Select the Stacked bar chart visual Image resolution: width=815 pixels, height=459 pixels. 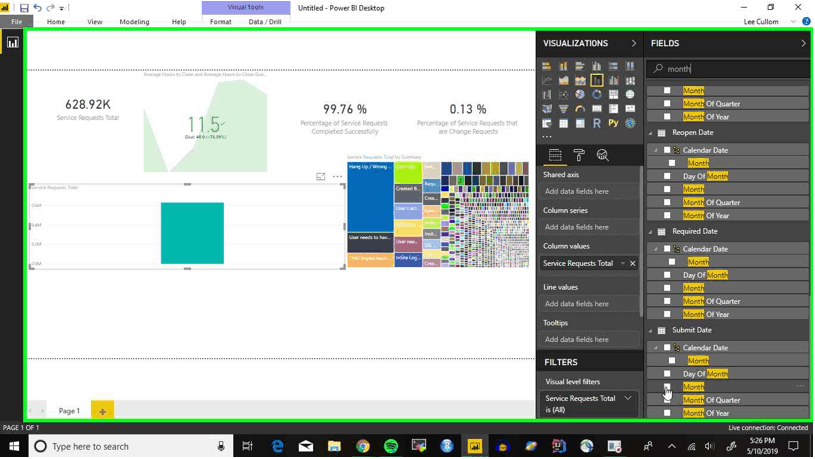click(x=546, y=66)
